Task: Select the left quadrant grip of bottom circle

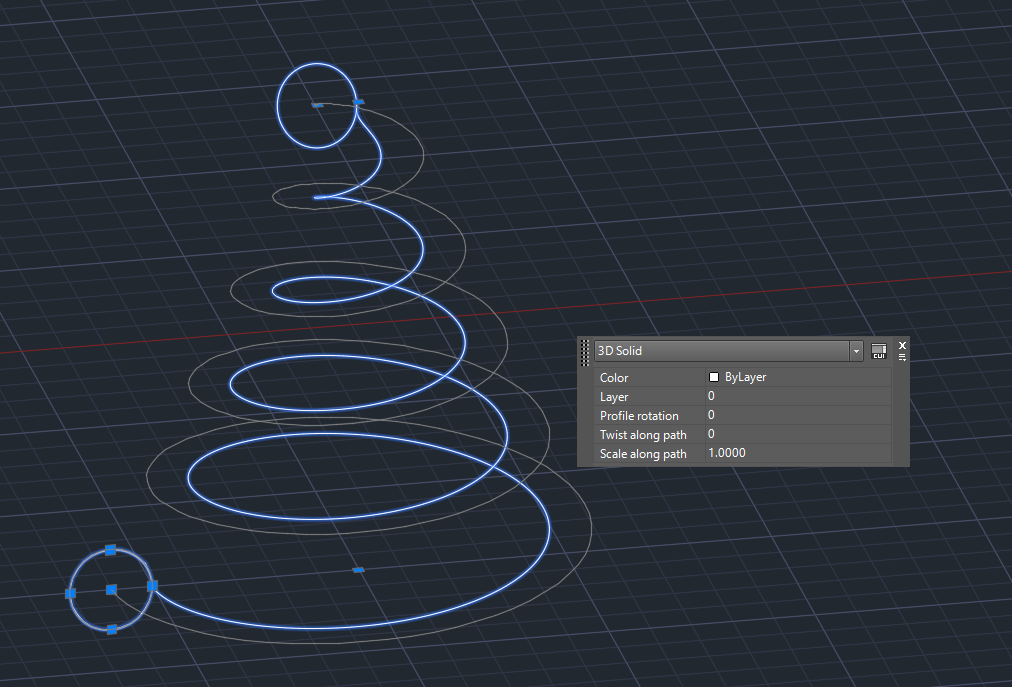Action: pos(70,593)
